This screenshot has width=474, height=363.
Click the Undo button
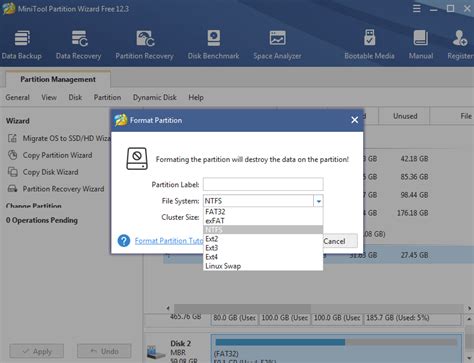pos(104,351)
